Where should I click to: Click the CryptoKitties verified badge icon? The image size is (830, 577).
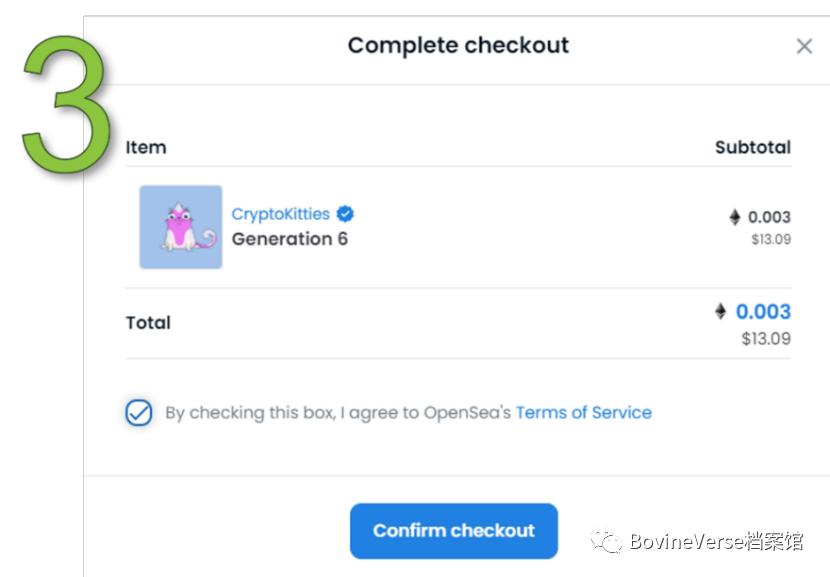[345, 214]
